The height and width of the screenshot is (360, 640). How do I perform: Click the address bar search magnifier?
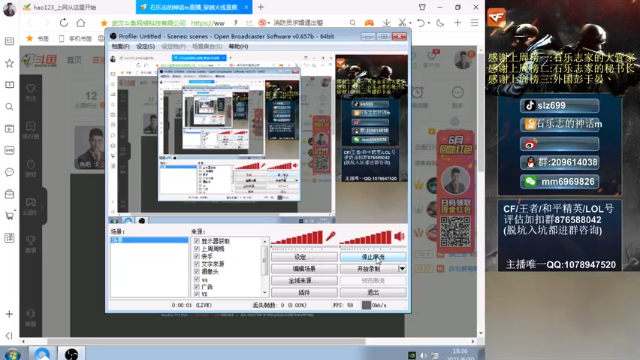pos(352,23)
